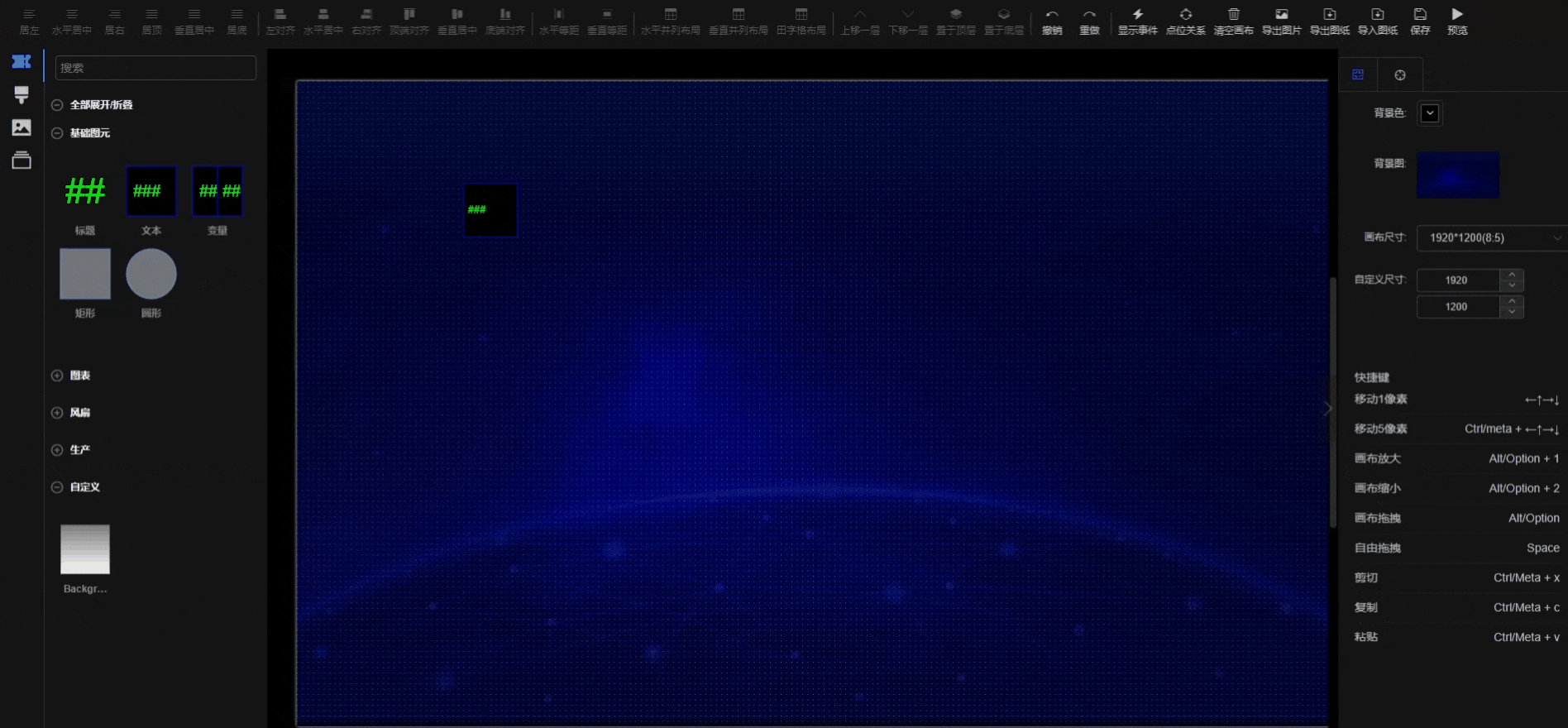1568x728 pixels.
Task: Click the canvas vertical scrollbar
Action: 1332,402
